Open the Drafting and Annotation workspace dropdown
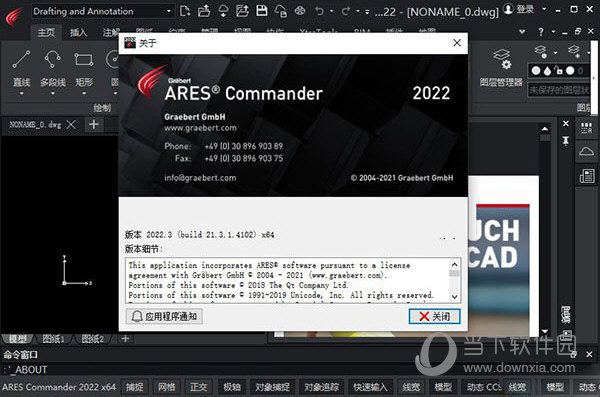This screenshot has height=397, width=600. (x=103, y=11)
